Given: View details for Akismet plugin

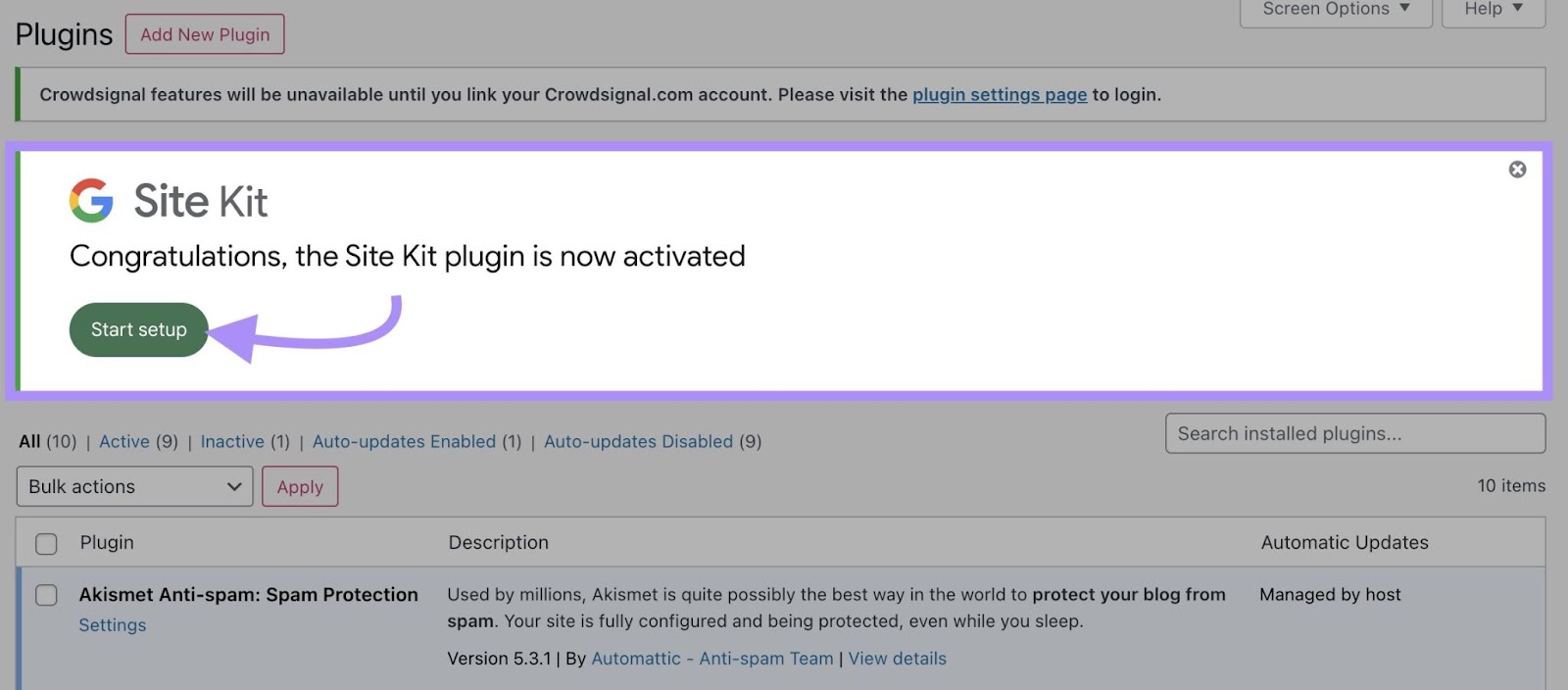Looking at the screenshot, I should click(x=897, y=659).
